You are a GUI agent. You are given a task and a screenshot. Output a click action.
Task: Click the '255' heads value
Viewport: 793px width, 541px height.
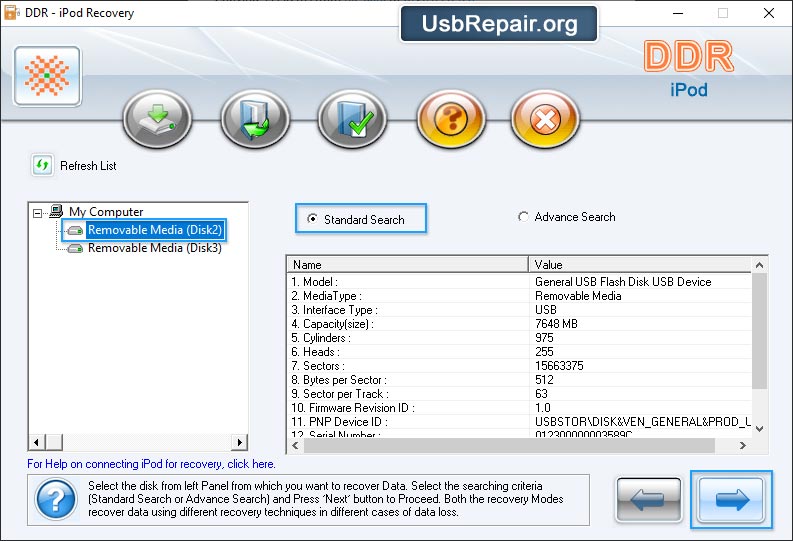[x=544, y=352]
